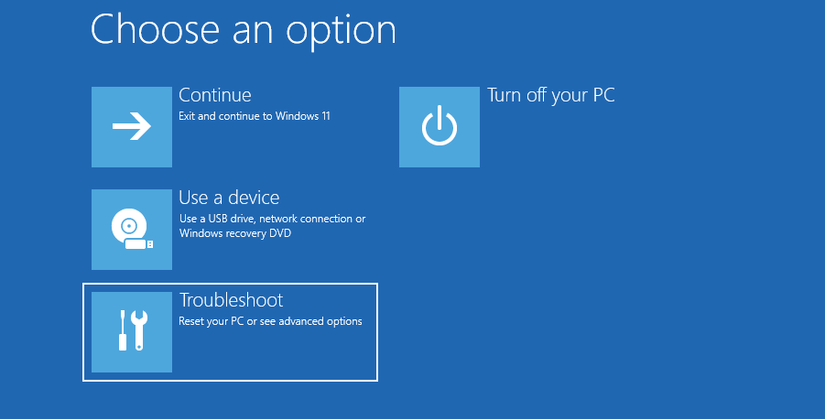Click the "Choose an option" heading
825x419 pixels.
(x=243, y=30)
